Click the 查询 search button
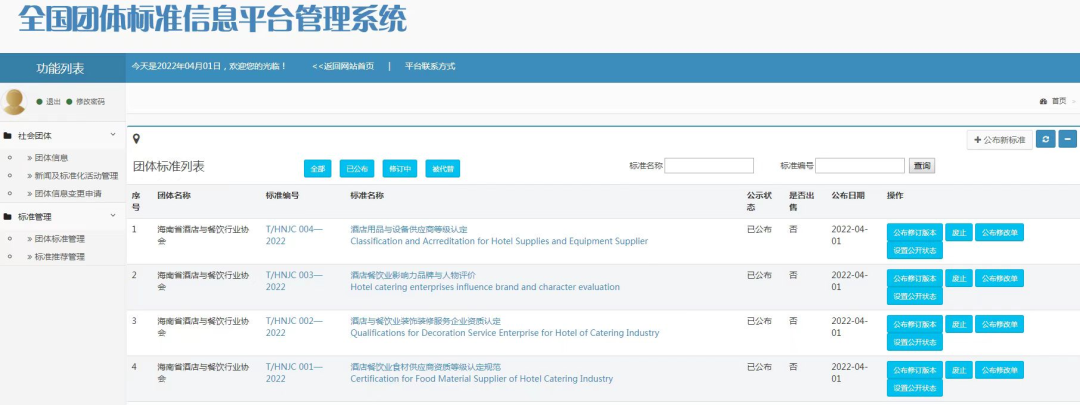Screen dimensions: 1080x405 (x=922, y=166)
